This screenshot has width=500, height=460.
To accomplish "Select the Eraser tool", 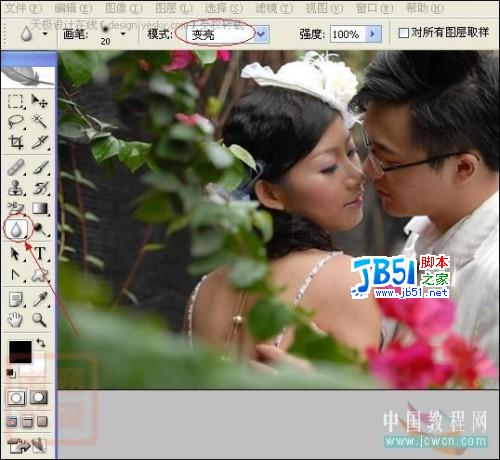I will point(16,209).
